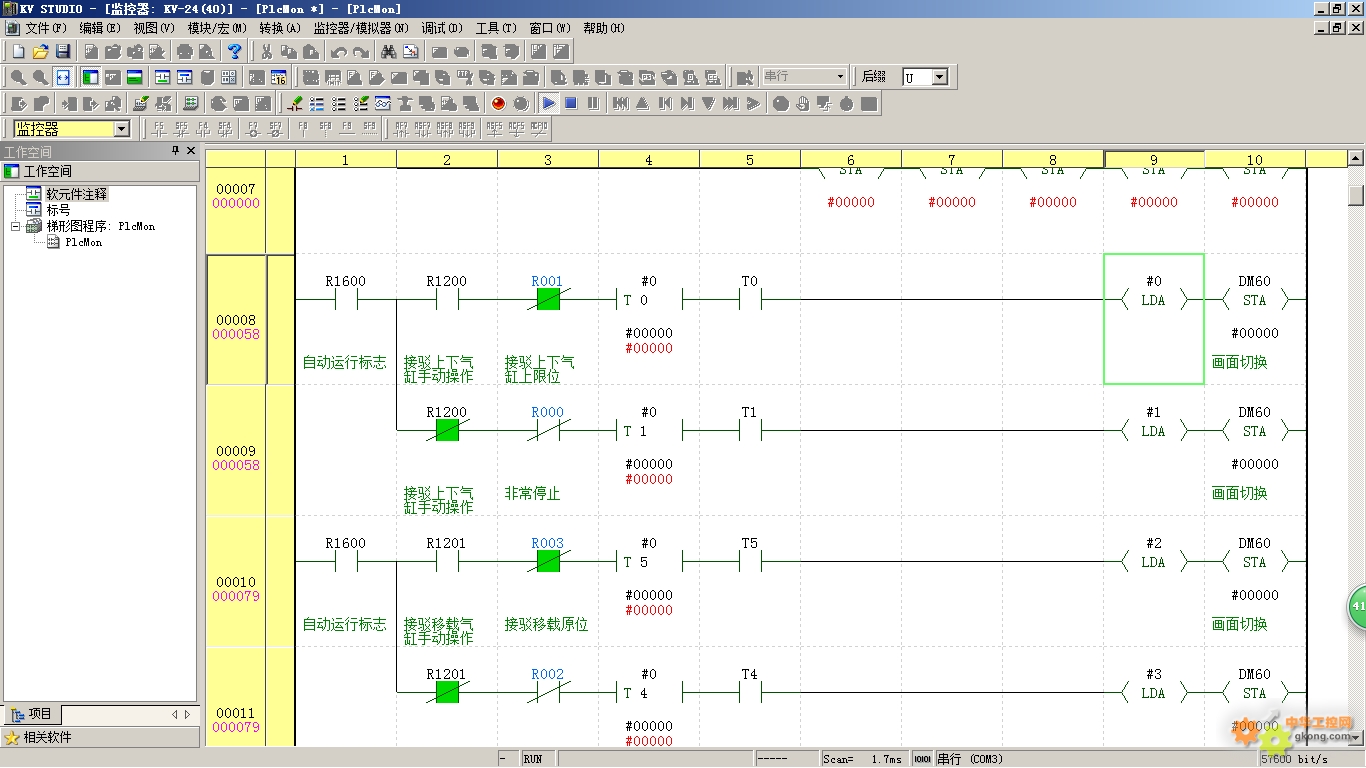1366x768 pixels.
Task: Collapse the 梯形图程序: PlcMon tree node
Action: 16,227
